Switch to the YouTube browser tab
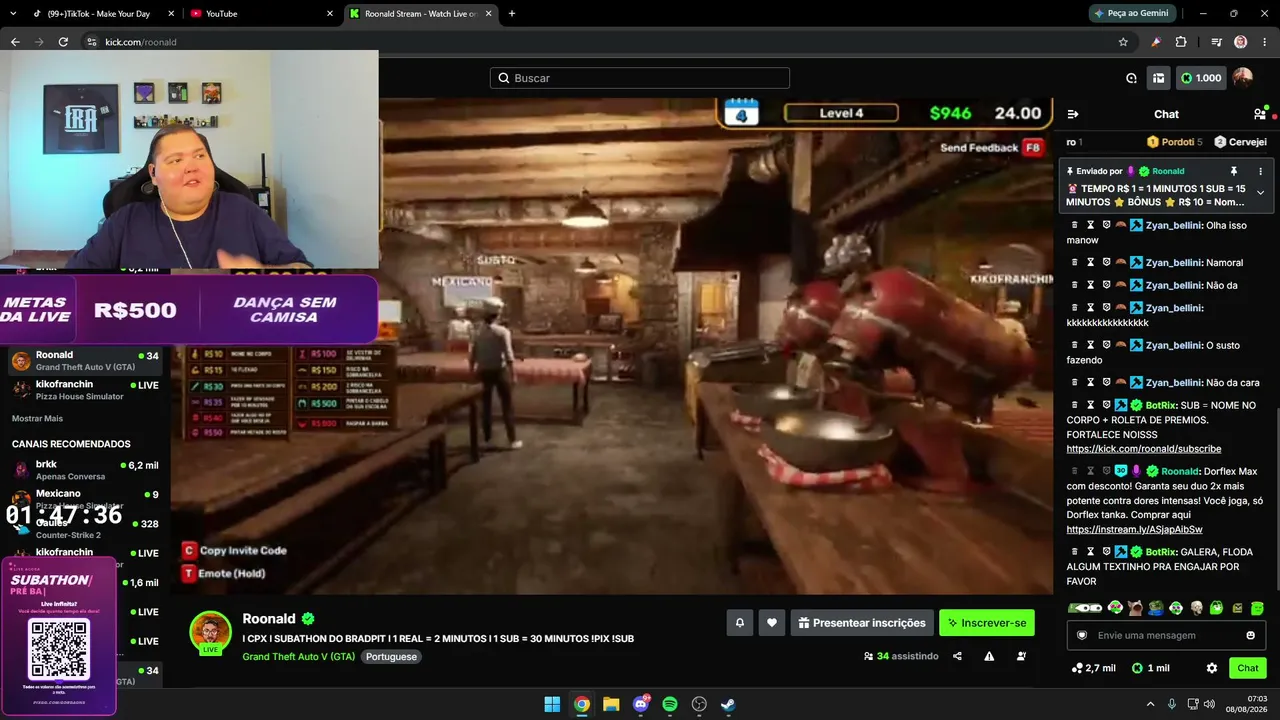The image size is (1280, 720). click(x=260, y=14)
